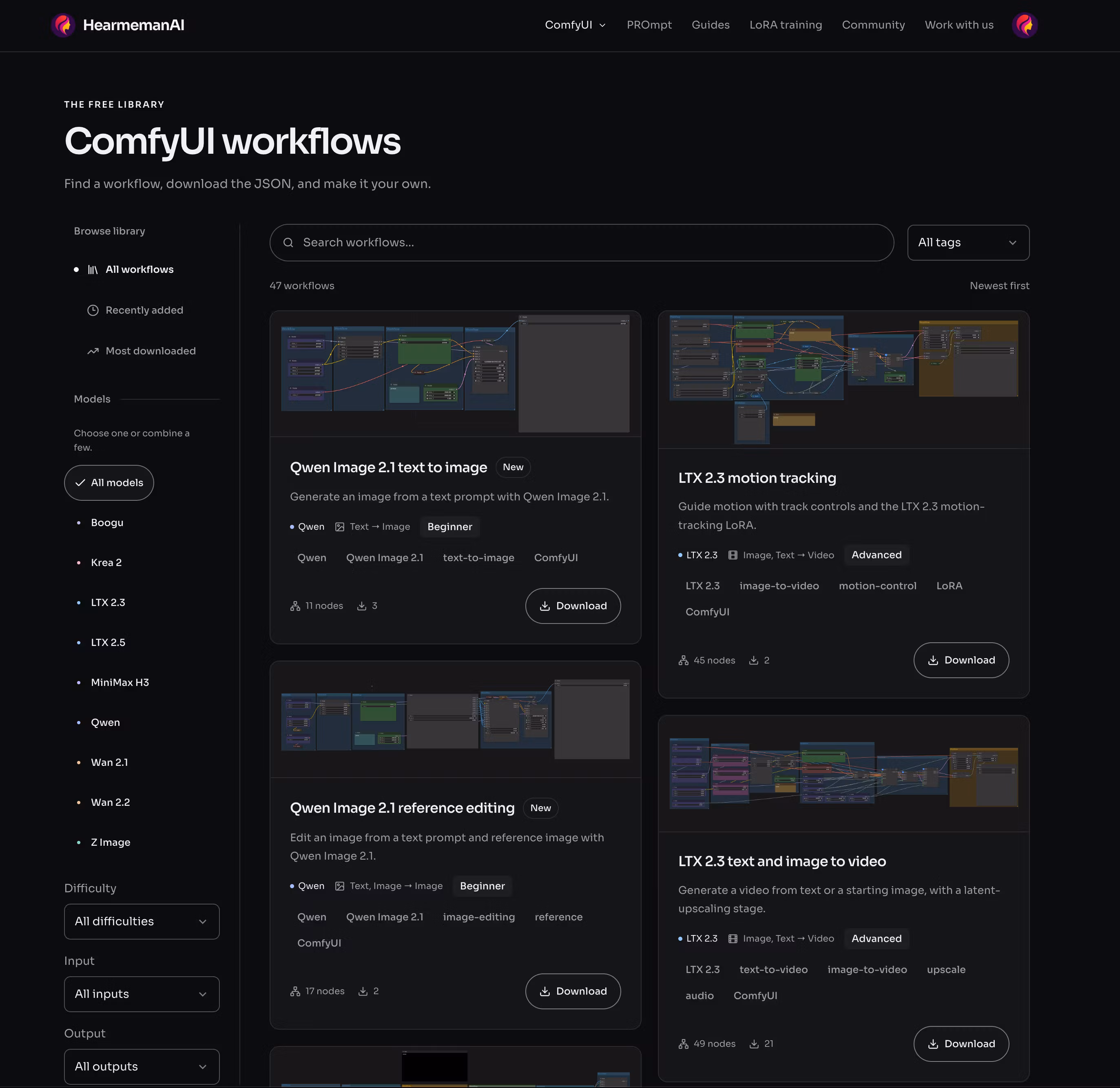The height and width of the screenshot is (1088, 1120).
Task: Click the image icon beside Text, Image → Image
Action: (x=340, y=886)
